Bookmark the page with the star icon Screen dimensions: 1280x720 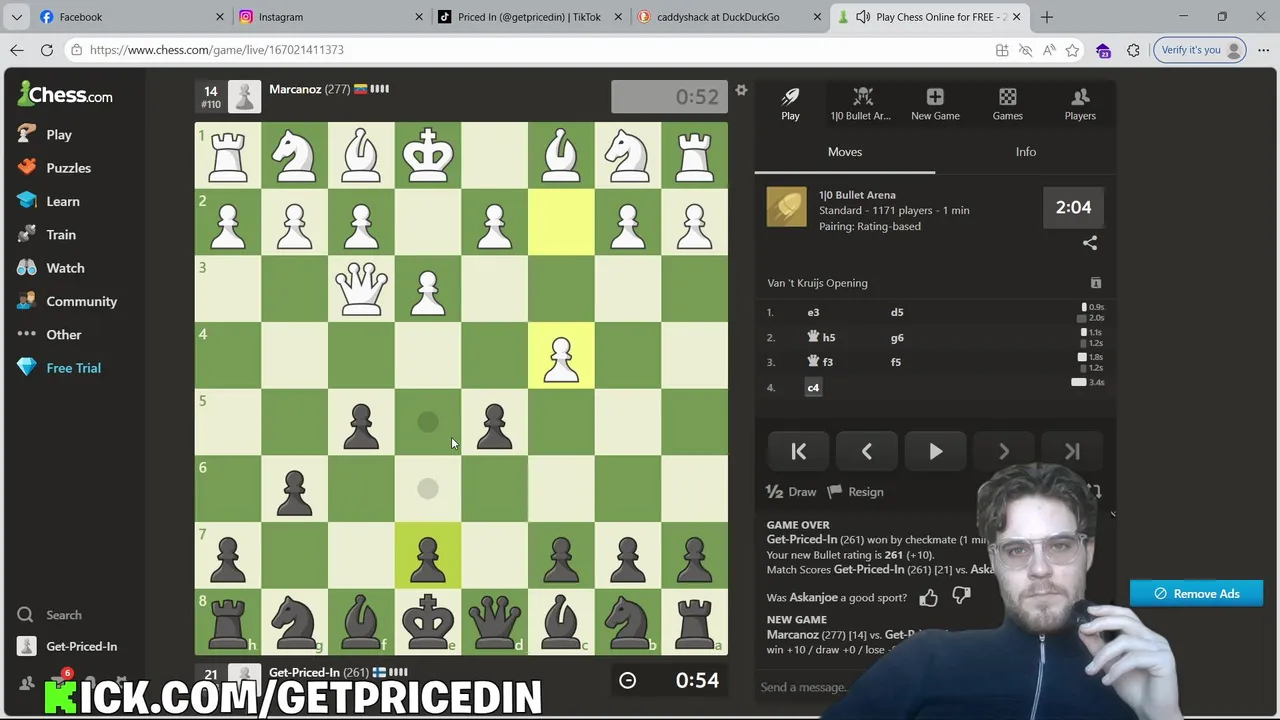(x=1072, y=50)
